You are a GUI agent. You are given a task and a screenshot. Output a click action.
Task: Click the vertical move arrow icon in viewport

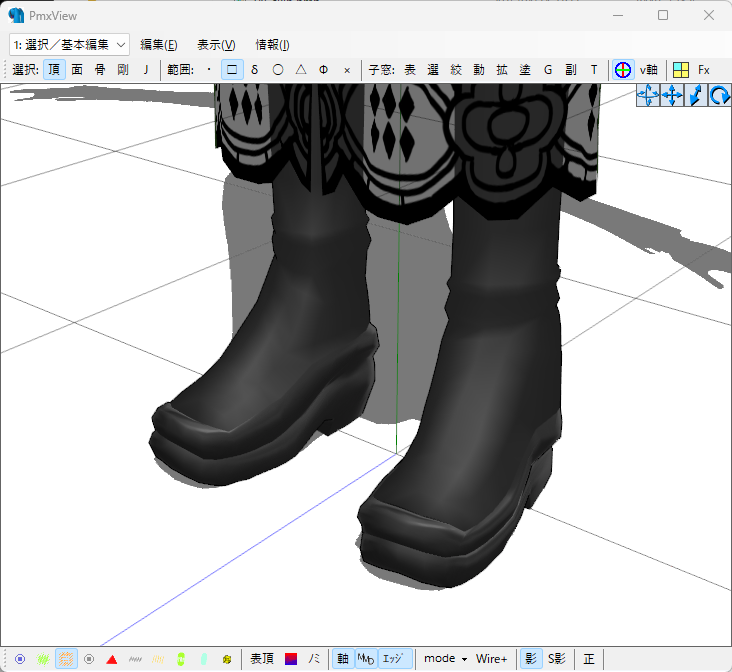pos(696,96)
